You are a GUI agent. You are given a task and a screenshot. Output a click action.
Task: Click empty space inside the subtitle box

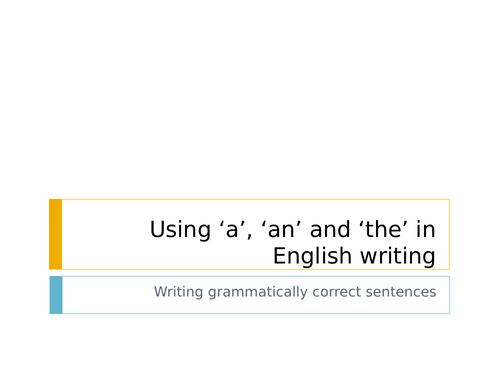pos(107,295)
